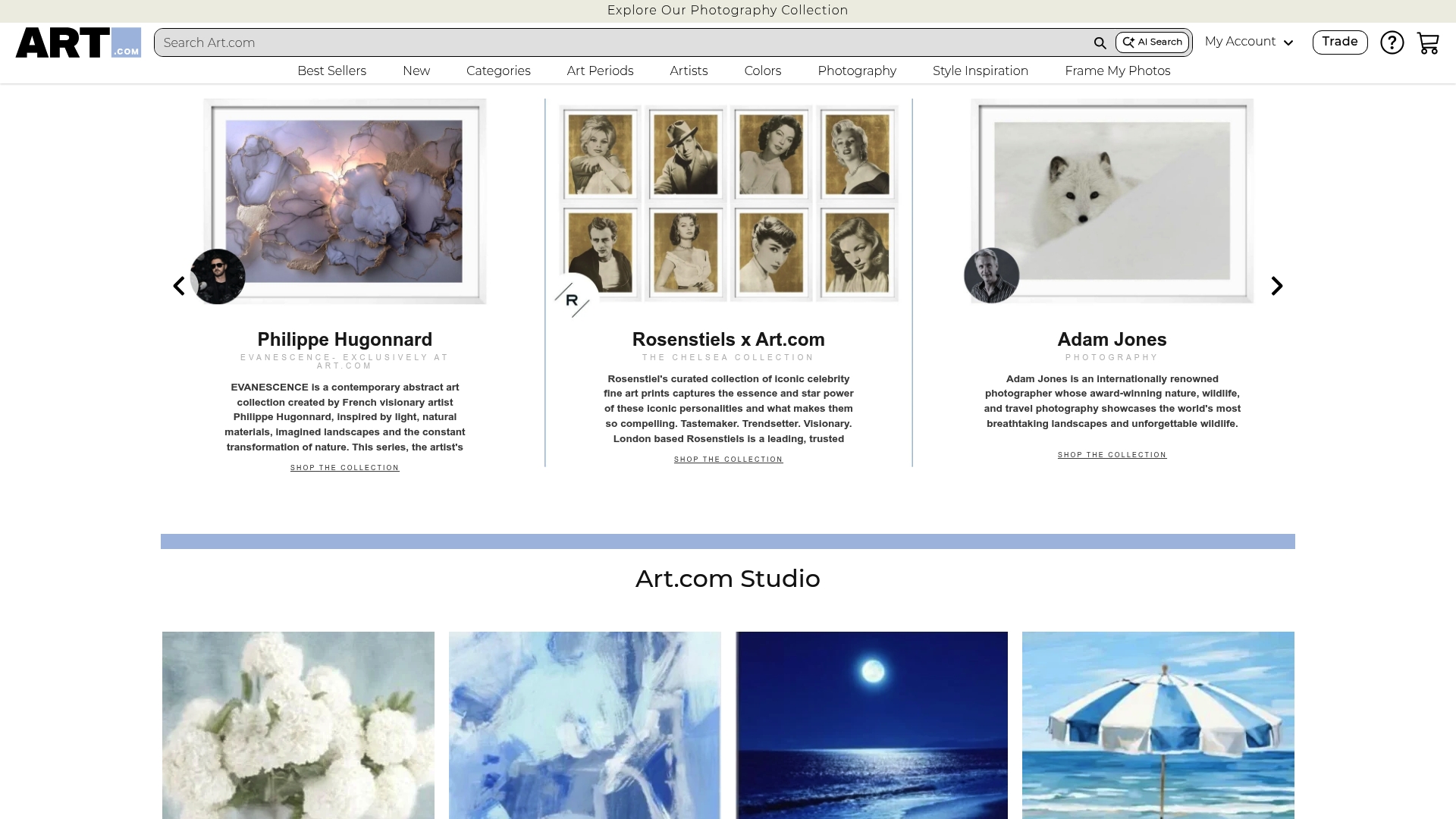1456x819 pixels.
Task: Click the Rosenstiels R logo badge
Action: 573,300
